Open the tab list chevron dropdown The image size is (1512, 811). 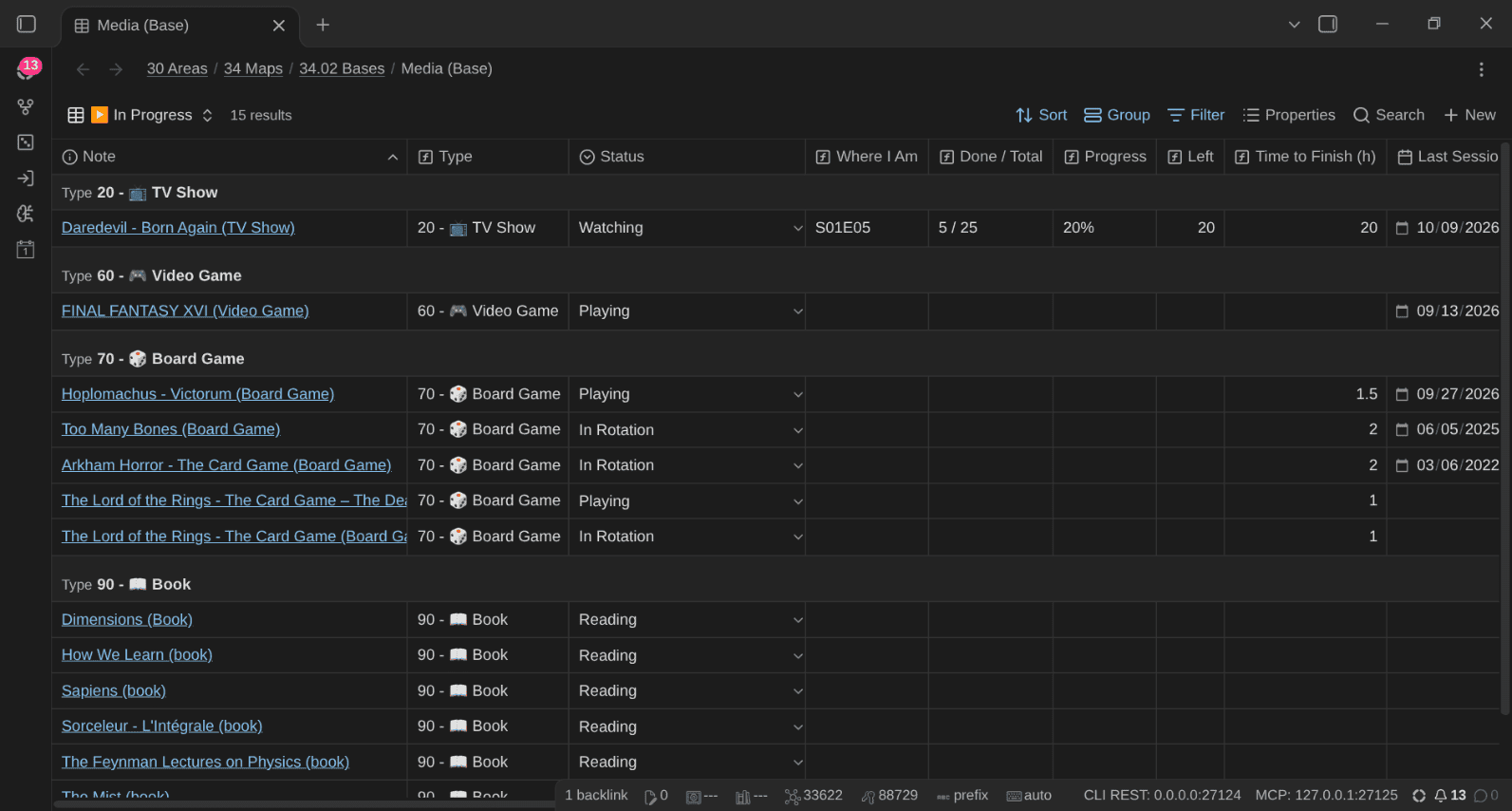pyautogui.click(x=1294, y=25)
